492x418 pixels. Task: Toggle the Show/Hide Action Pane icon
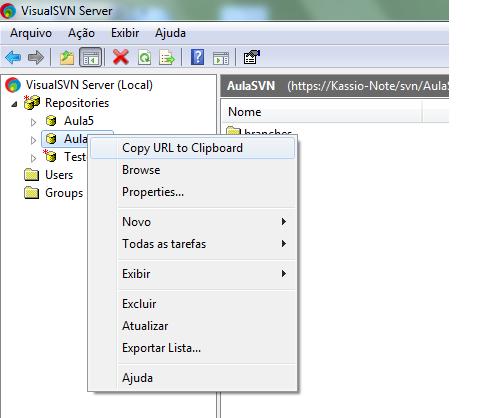pos(221,58)
